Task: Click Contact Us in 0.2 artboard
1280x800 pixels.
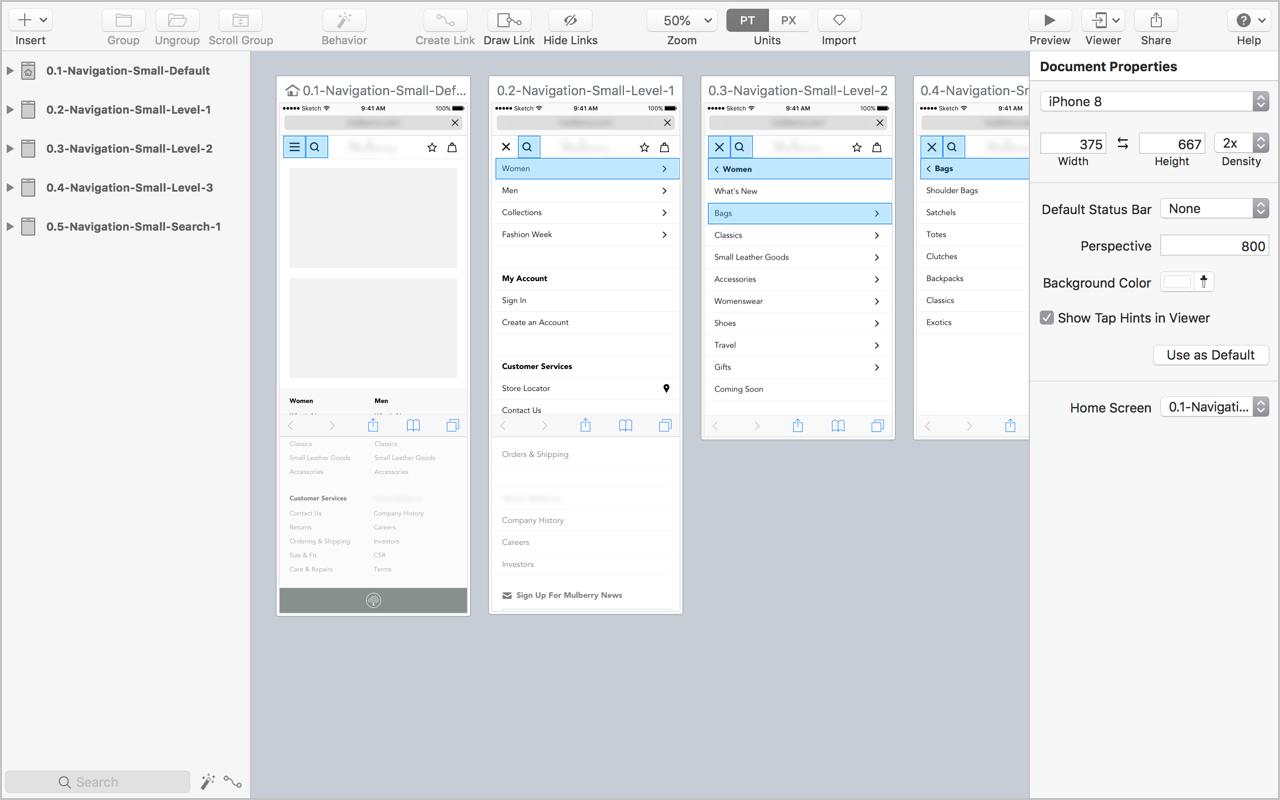Action: [x=521, y=410]
